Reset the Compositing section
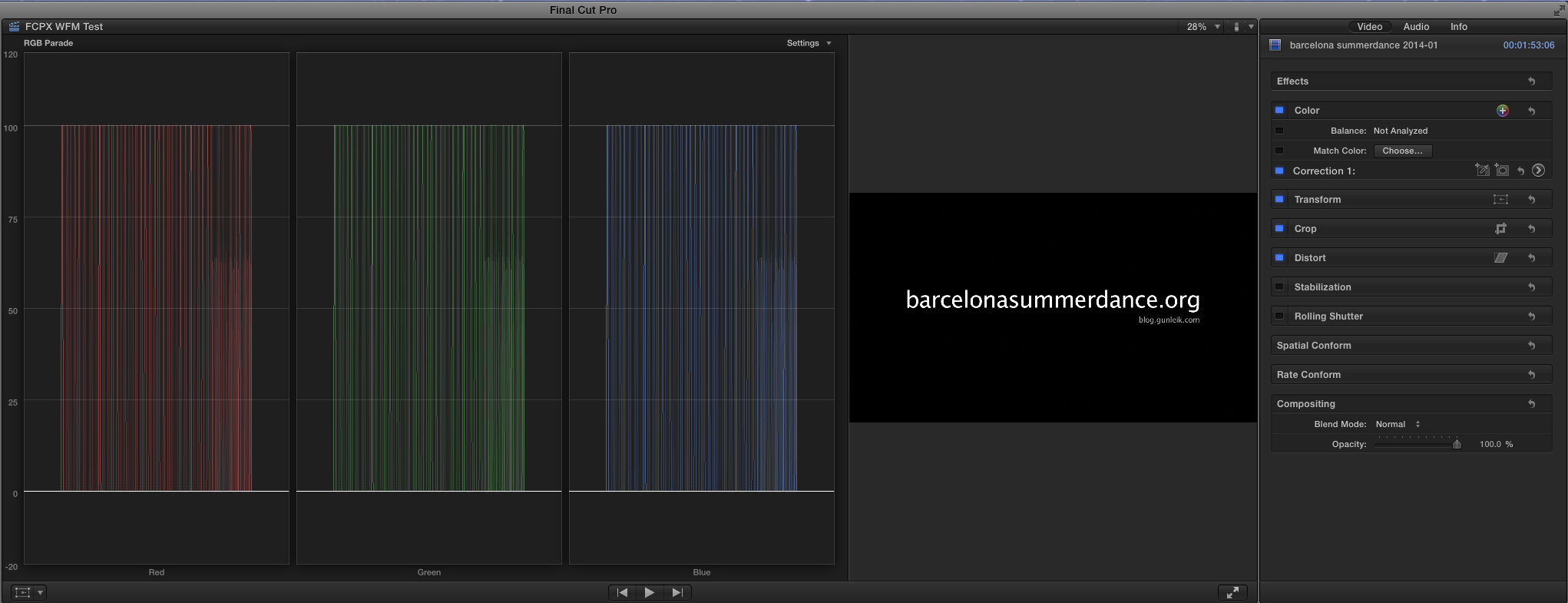This screenshot has width=1568, height=603. 1531,404
